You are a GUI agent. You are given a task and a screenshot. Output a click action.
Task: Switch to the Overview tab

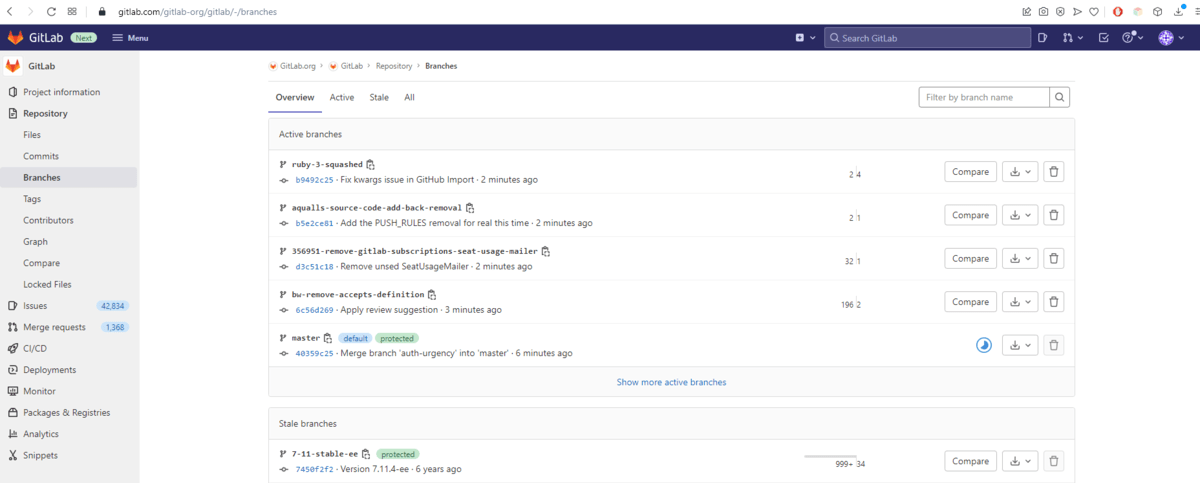click(295, 97)
